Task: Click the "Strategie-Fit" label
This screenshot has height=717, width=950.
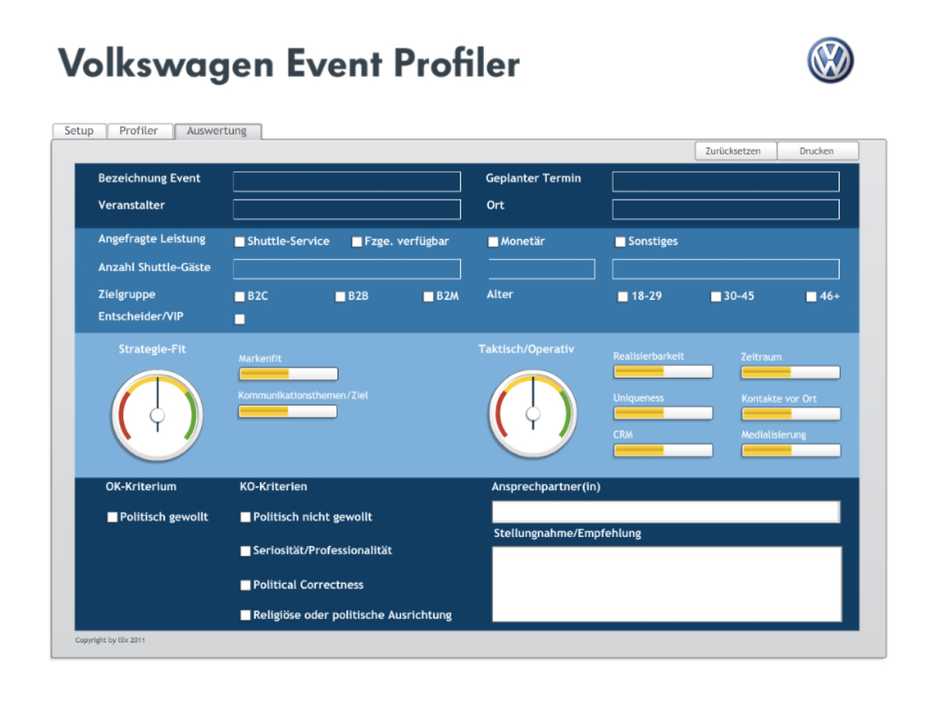Action: 152,349
